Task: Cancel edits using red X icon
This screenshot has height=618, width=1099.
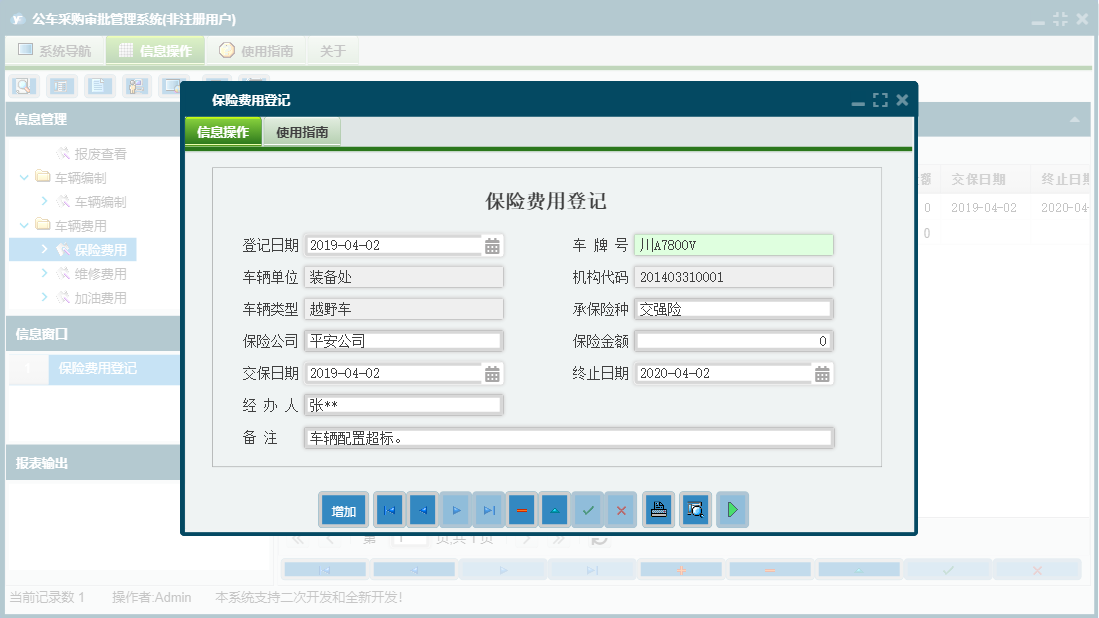Action: point(621,510)
